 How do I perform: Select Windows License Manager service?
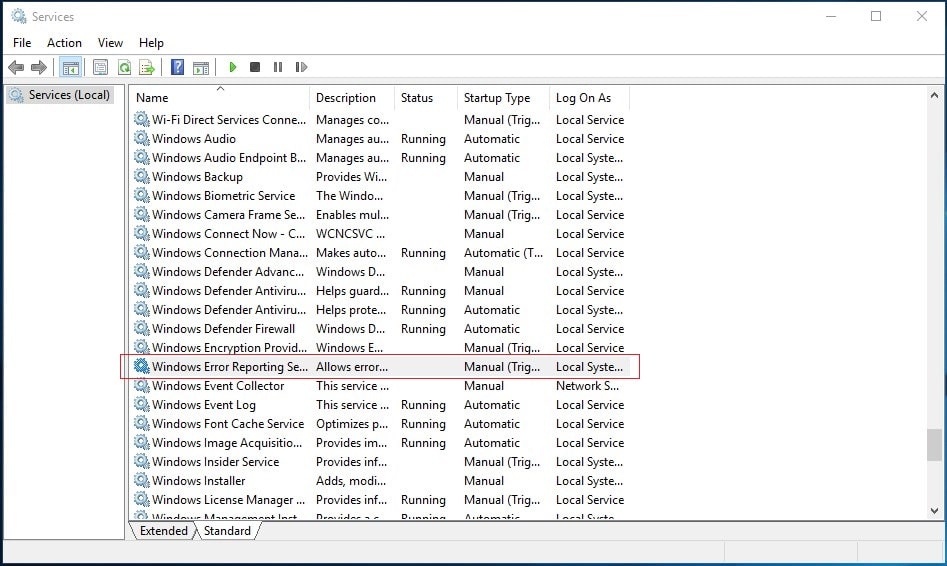point(228,500)
